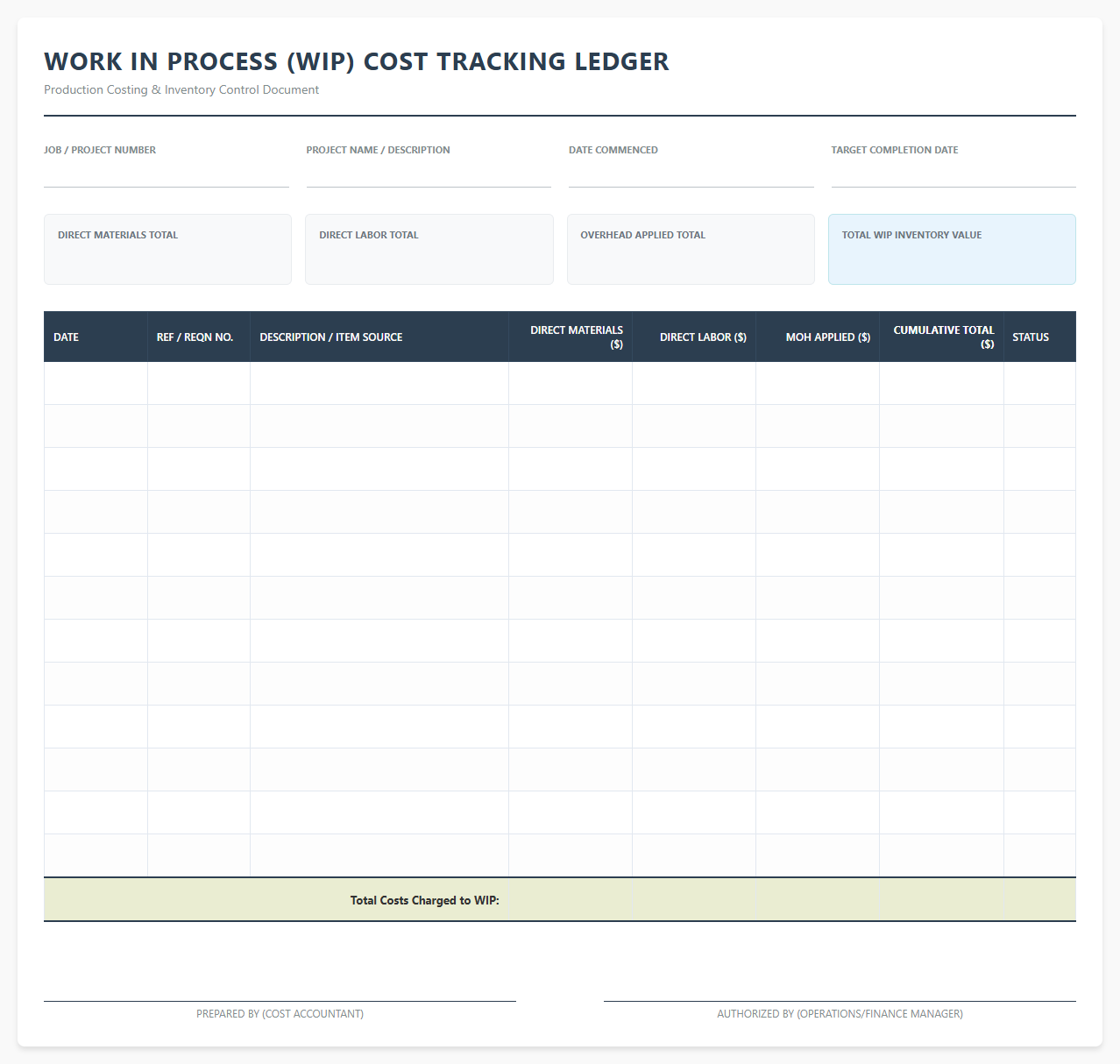
Task: Click the Prepared By signature line
Action: click(280, 1001)
